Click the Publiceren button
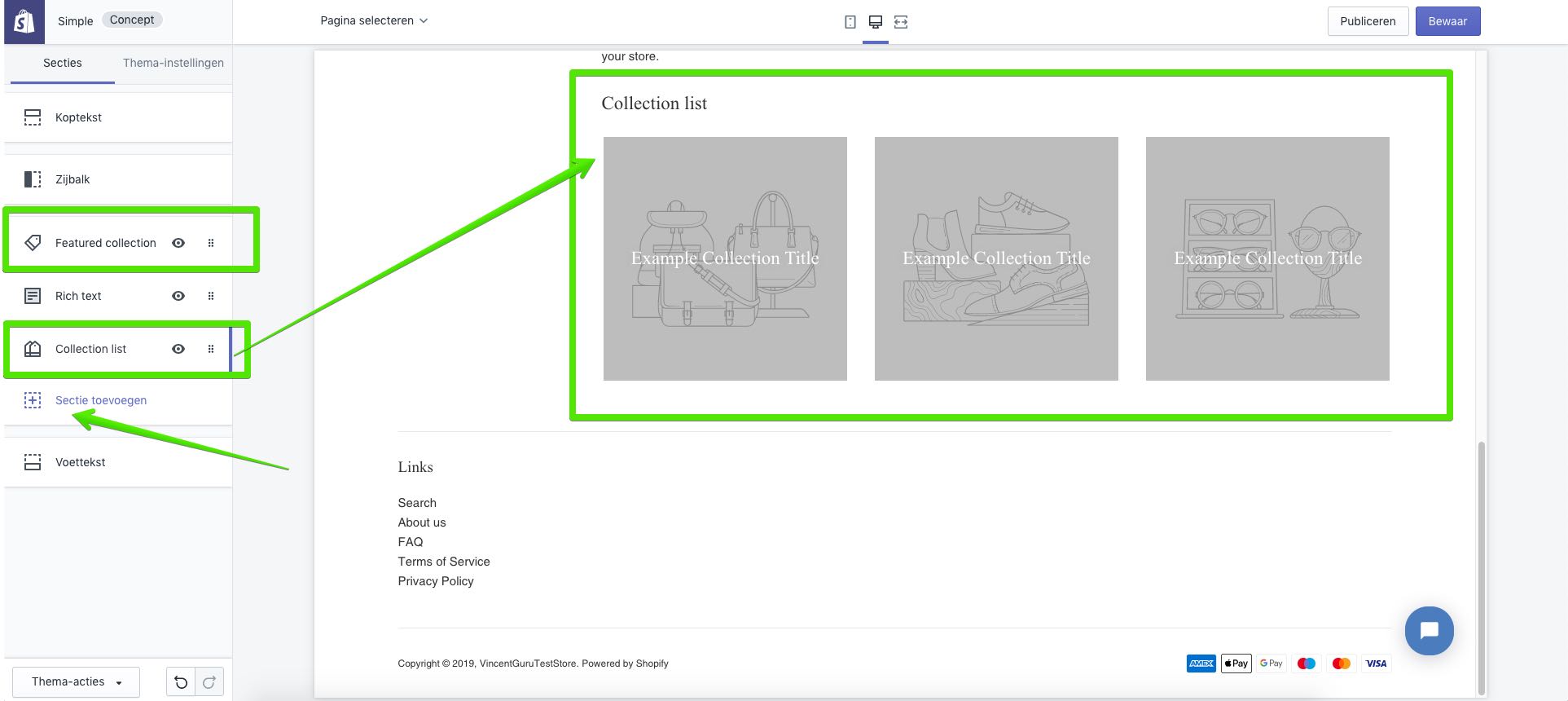This screenshot has height=701, width=1568. coord(1368,21)
